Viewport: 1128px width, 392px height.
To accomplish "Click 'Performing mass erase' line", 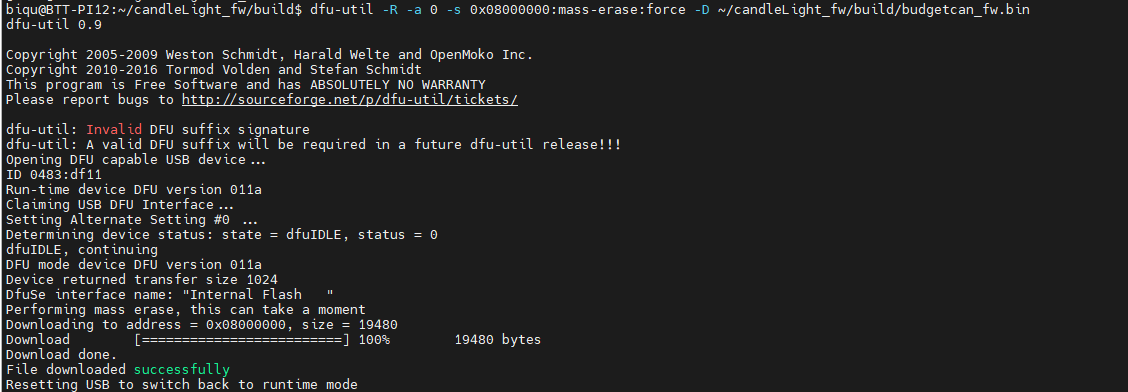I will click(x=186, y=310).
